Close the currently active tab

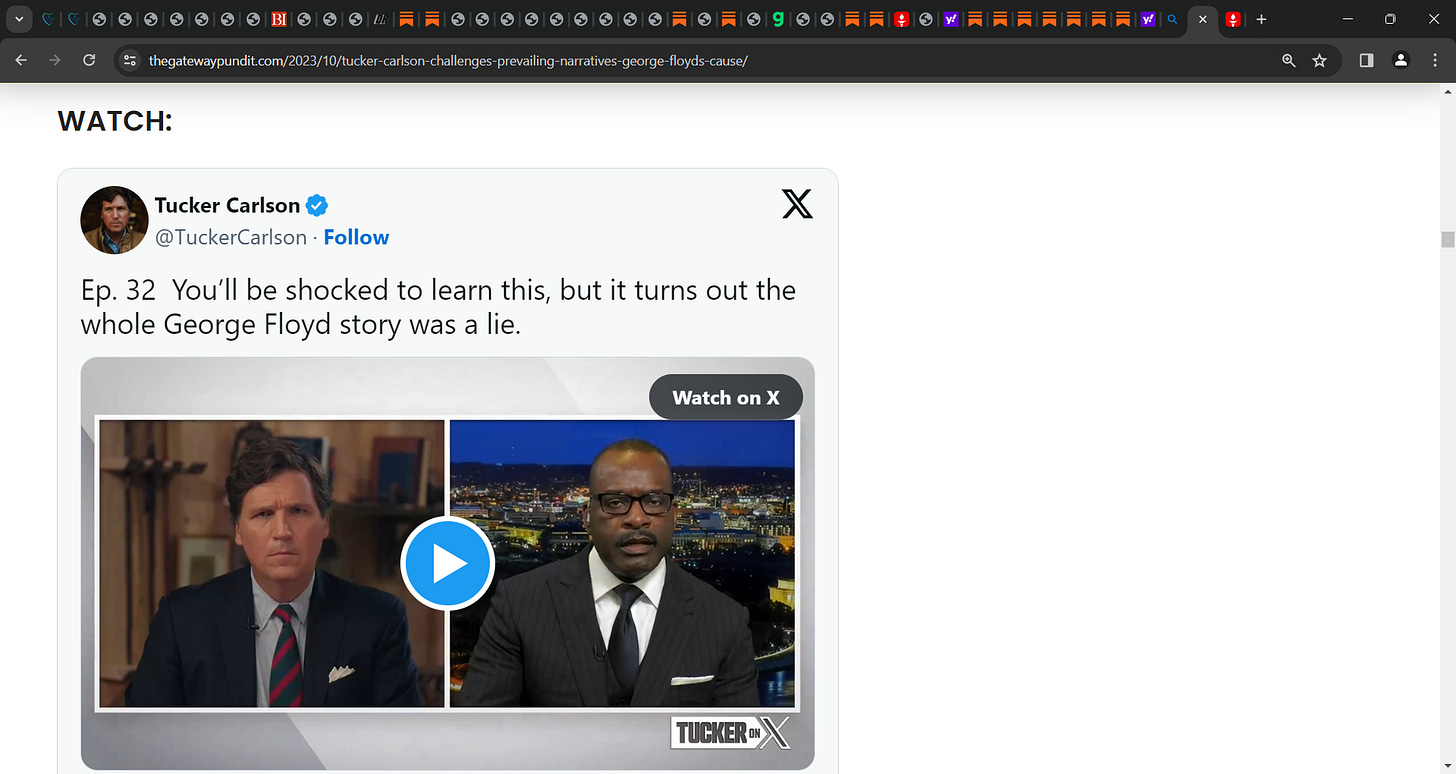click(1203, 19)
